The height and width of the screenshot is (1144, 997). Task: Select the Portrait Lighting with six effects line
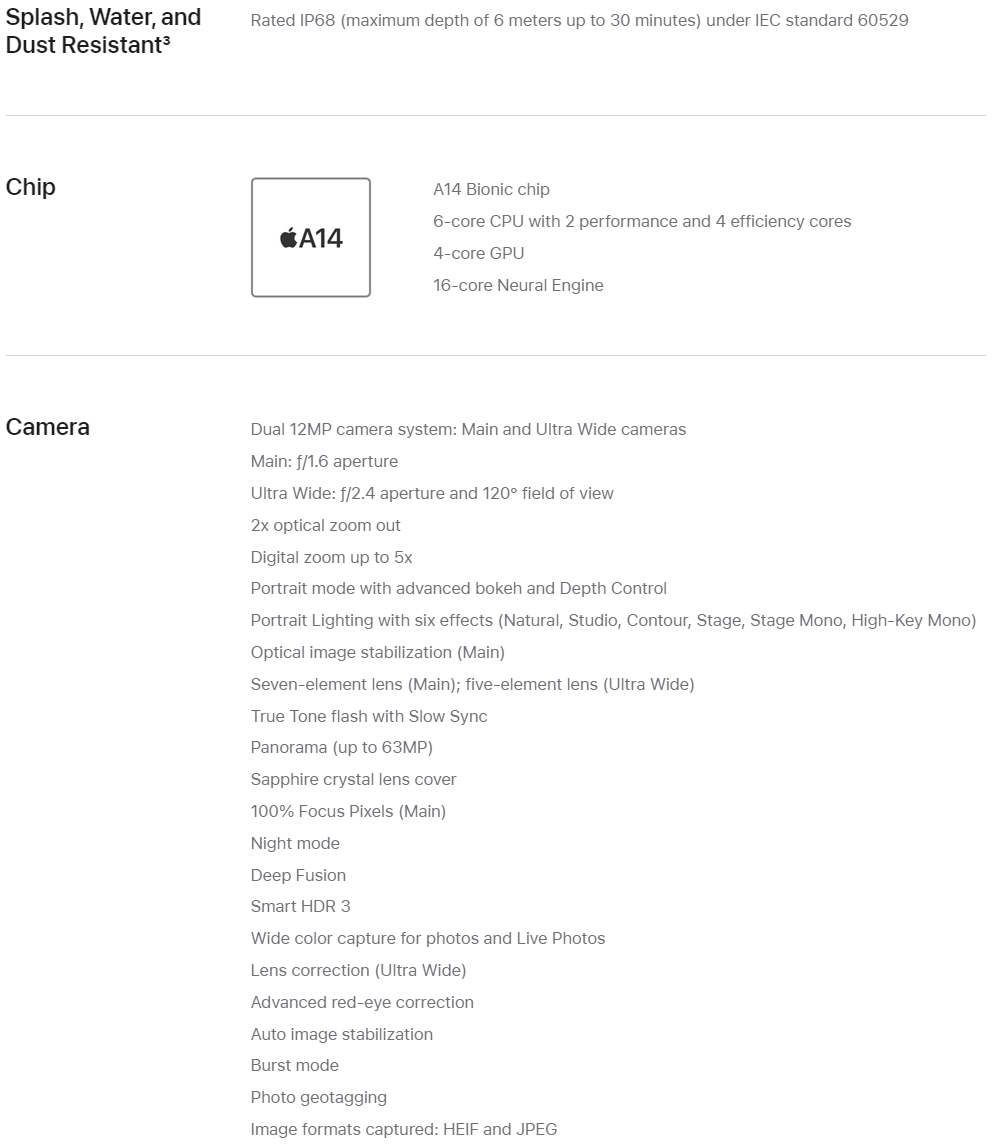pyautogui.click(x=613, y=620)
